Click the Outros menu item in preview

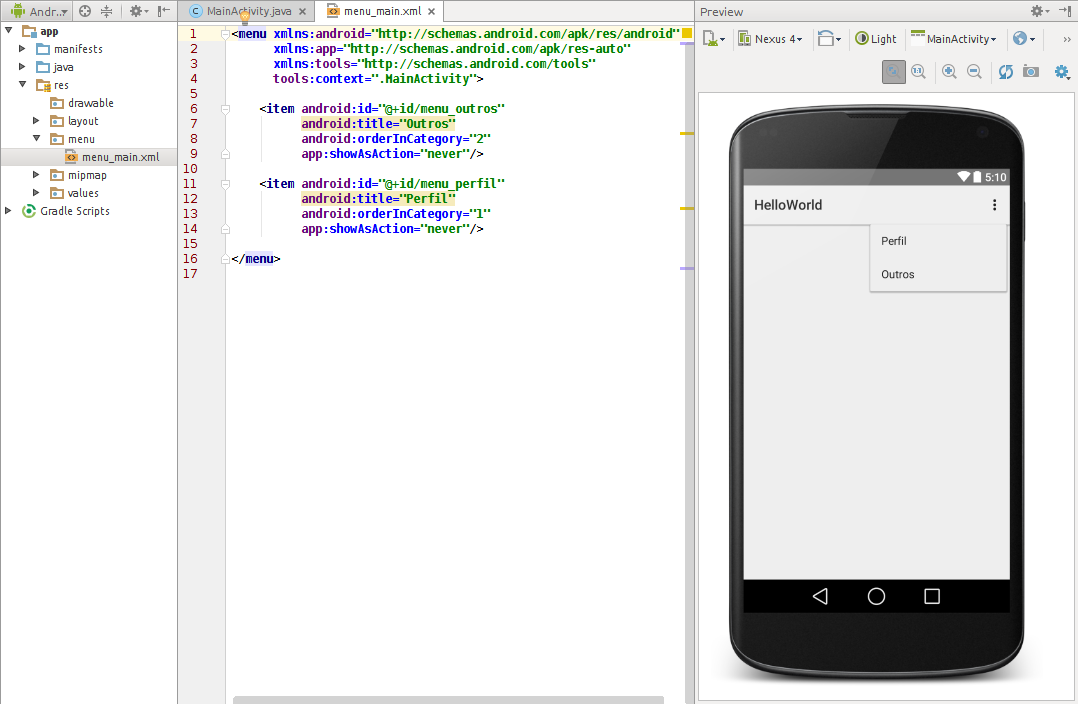938,274
